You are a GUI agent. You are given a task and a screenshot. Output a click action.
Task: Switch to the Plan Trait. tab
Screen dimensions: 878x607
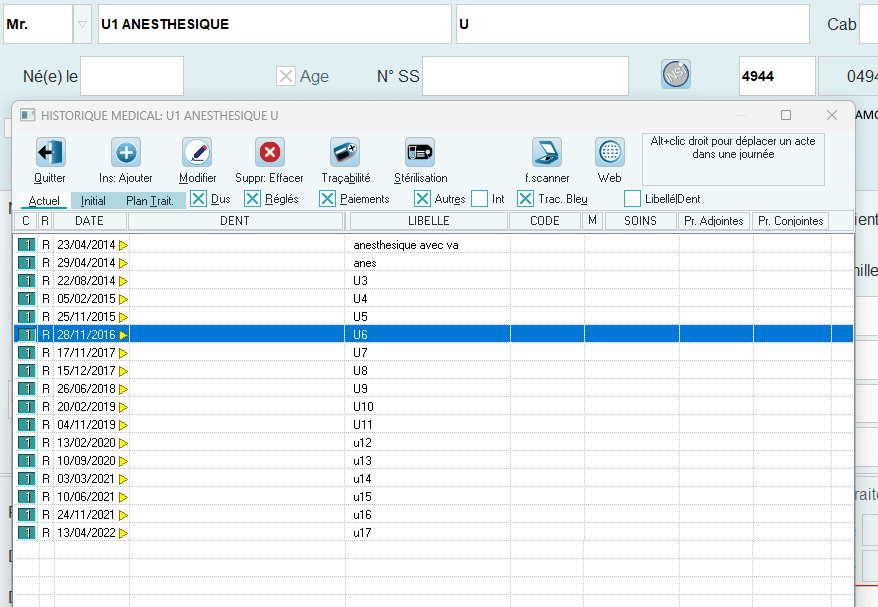pos(150,200)
